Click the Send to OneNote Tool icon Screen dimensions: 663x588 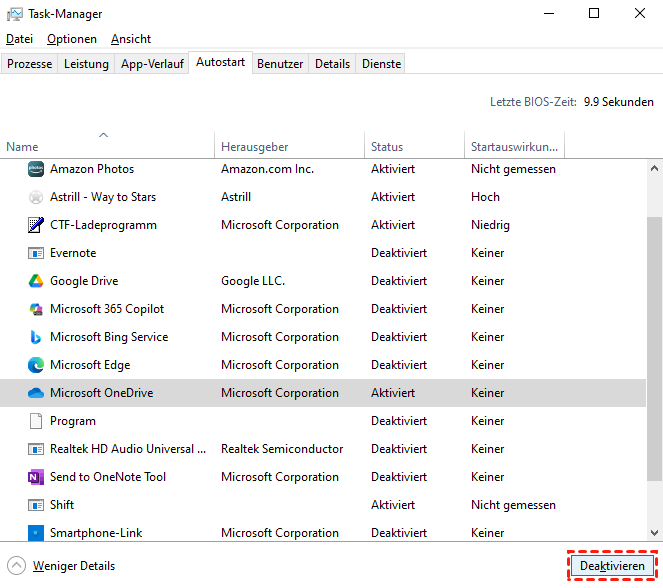(36, 477)
